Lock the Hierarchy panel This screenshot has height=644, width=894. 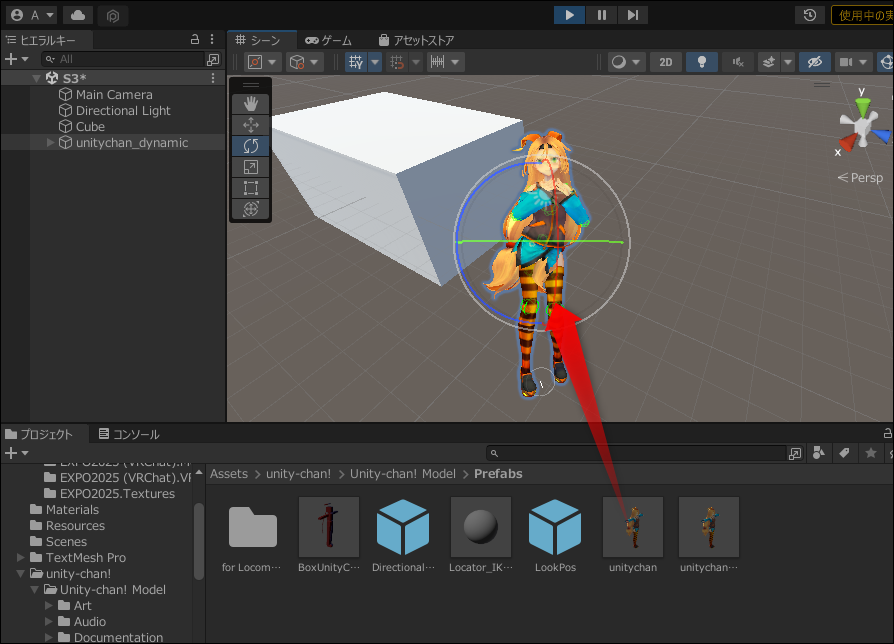[x=194, y=39]
